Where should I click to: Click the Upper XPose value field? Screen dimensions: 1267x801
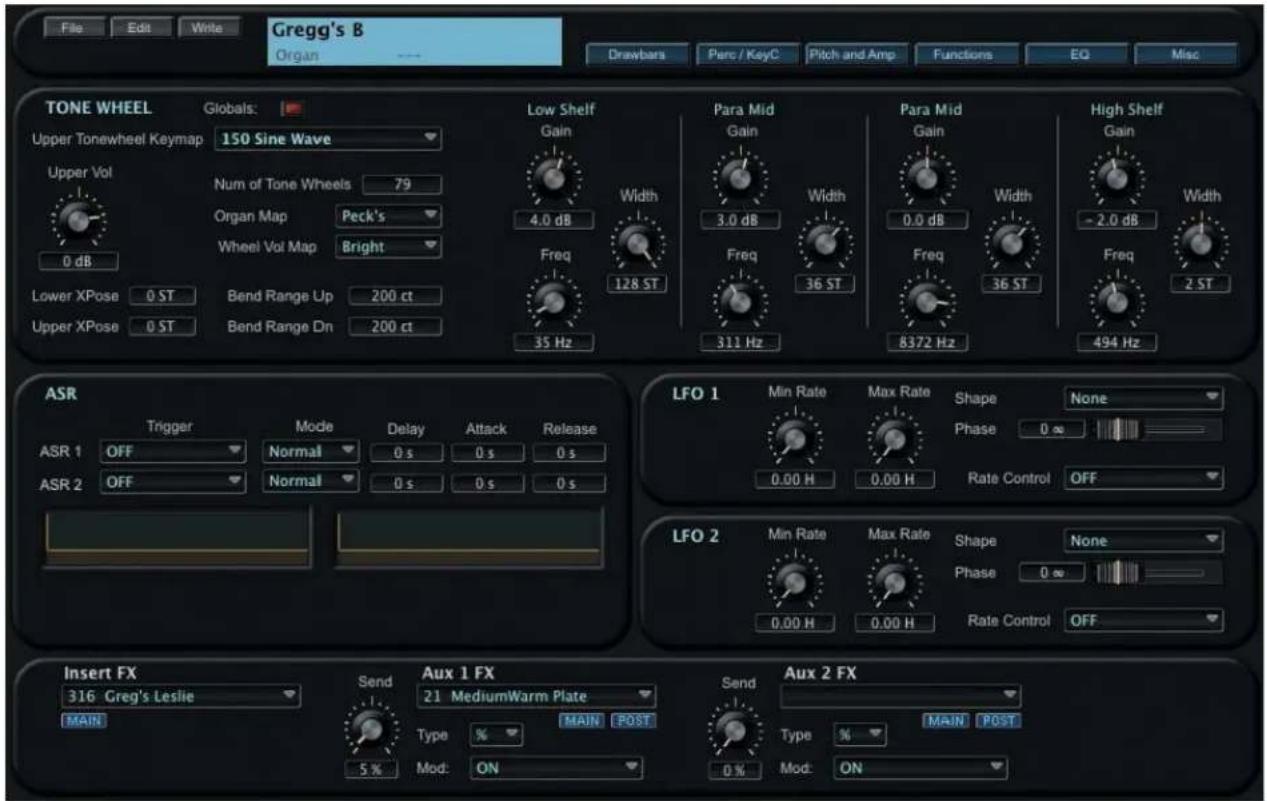tap(162, 327)
